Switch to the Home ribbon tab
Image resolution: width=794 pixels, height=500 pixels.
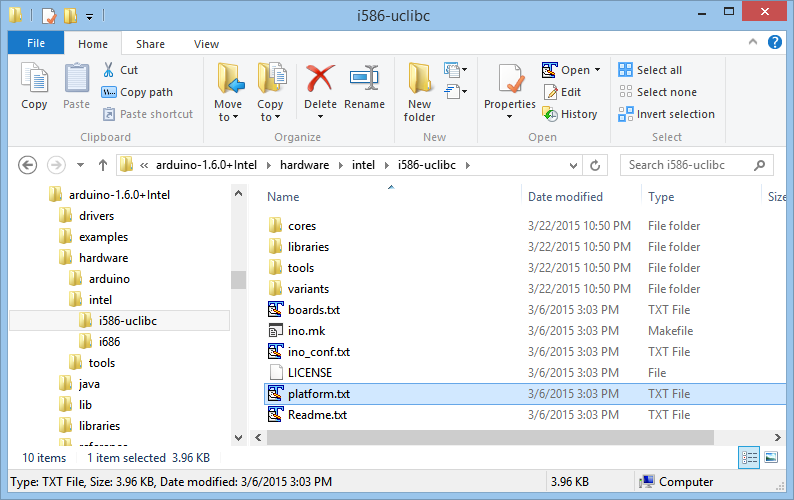pyautogui.click(x=93, y=44)
